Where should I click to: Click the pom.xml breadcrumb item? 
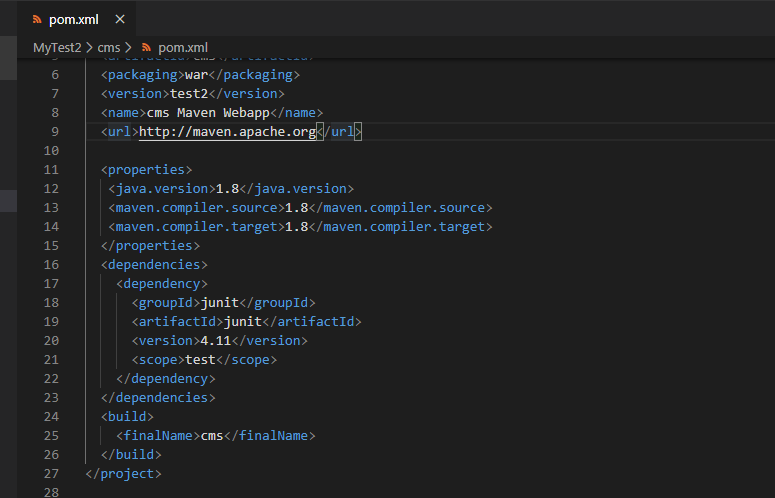click(x=182, y=47)
